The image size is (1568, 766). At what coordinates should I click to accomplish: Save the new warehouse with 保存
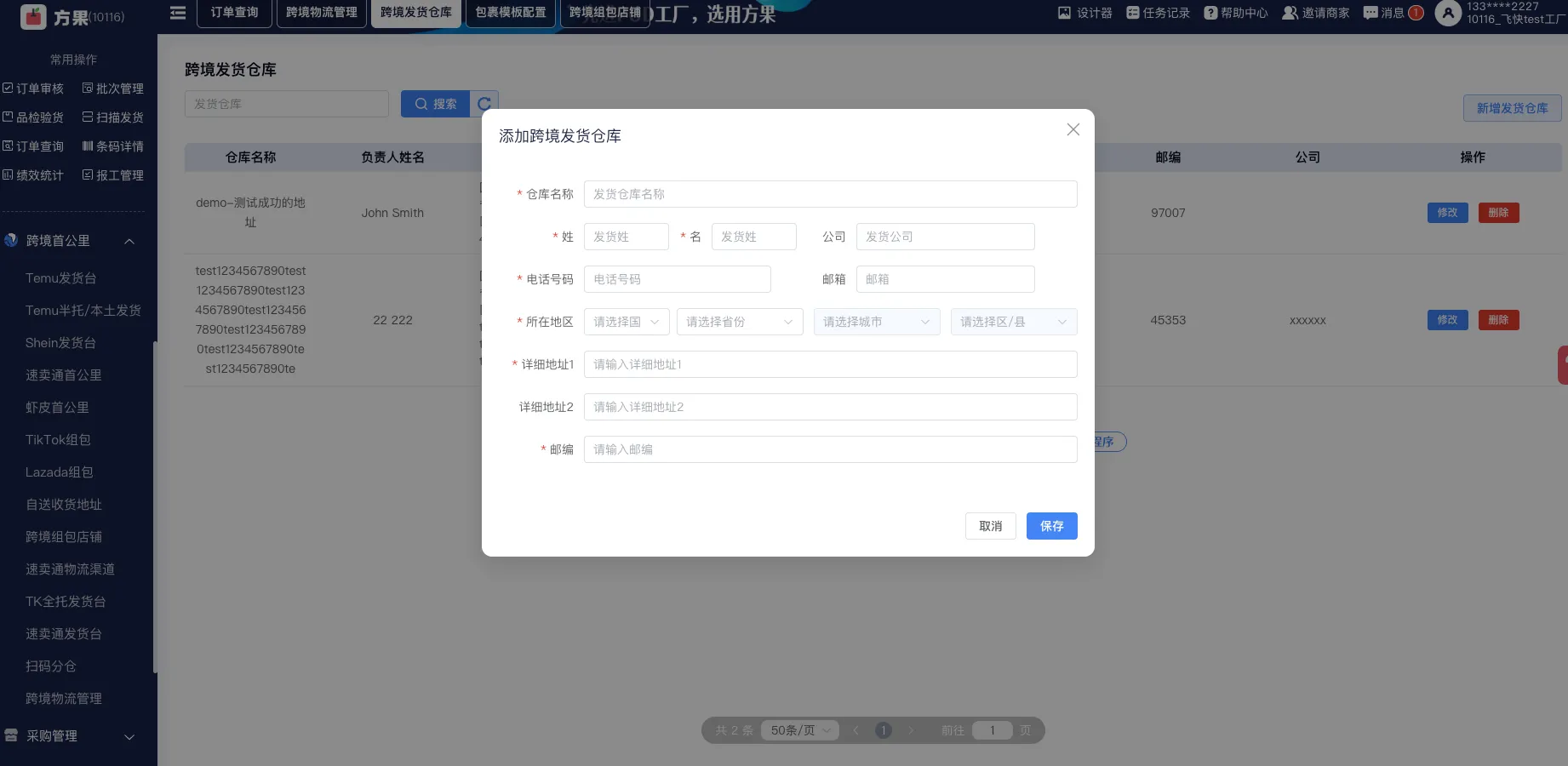tap(1051, 526)
